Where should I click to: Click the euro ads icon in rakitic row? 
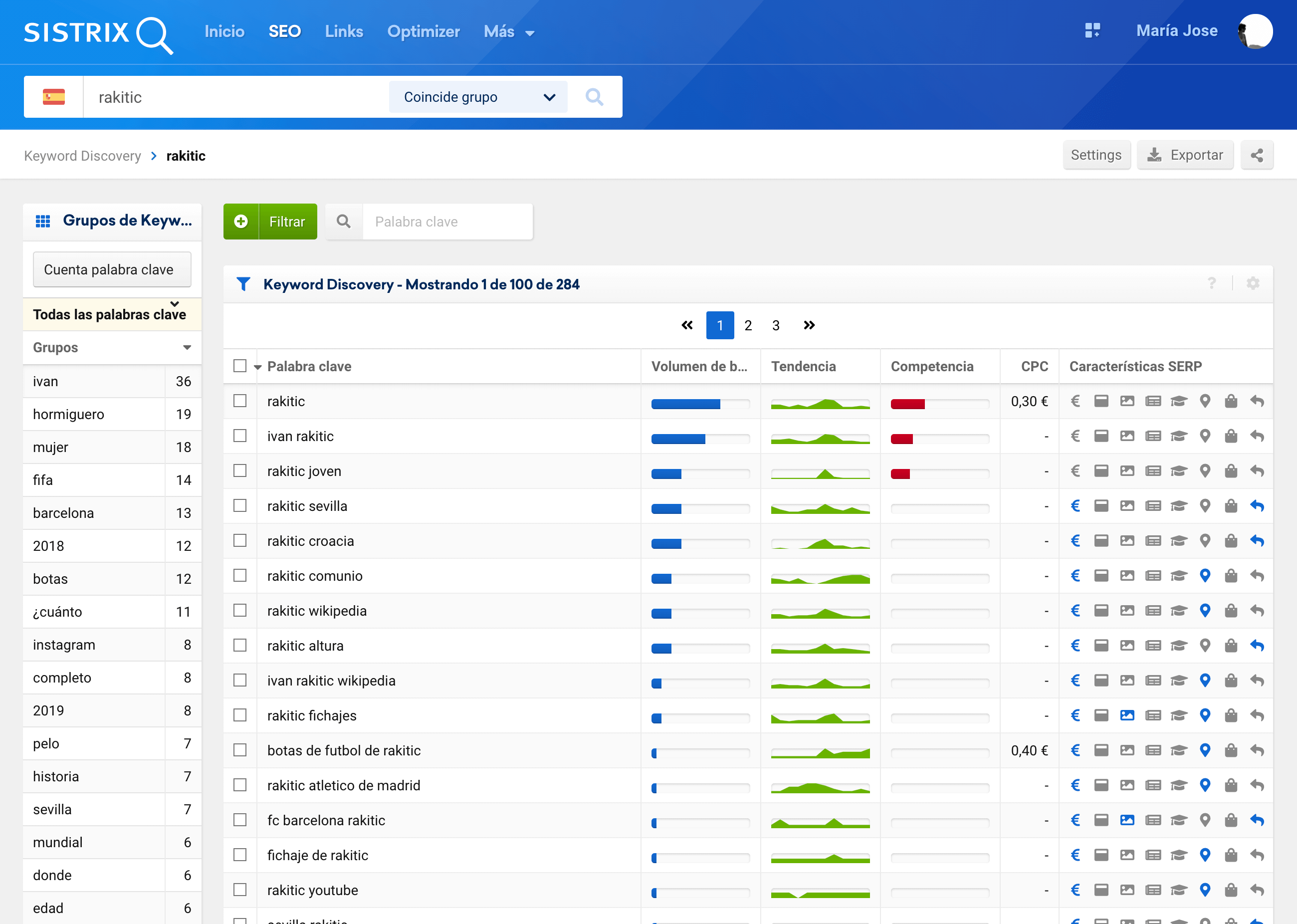click(1075, 401)
